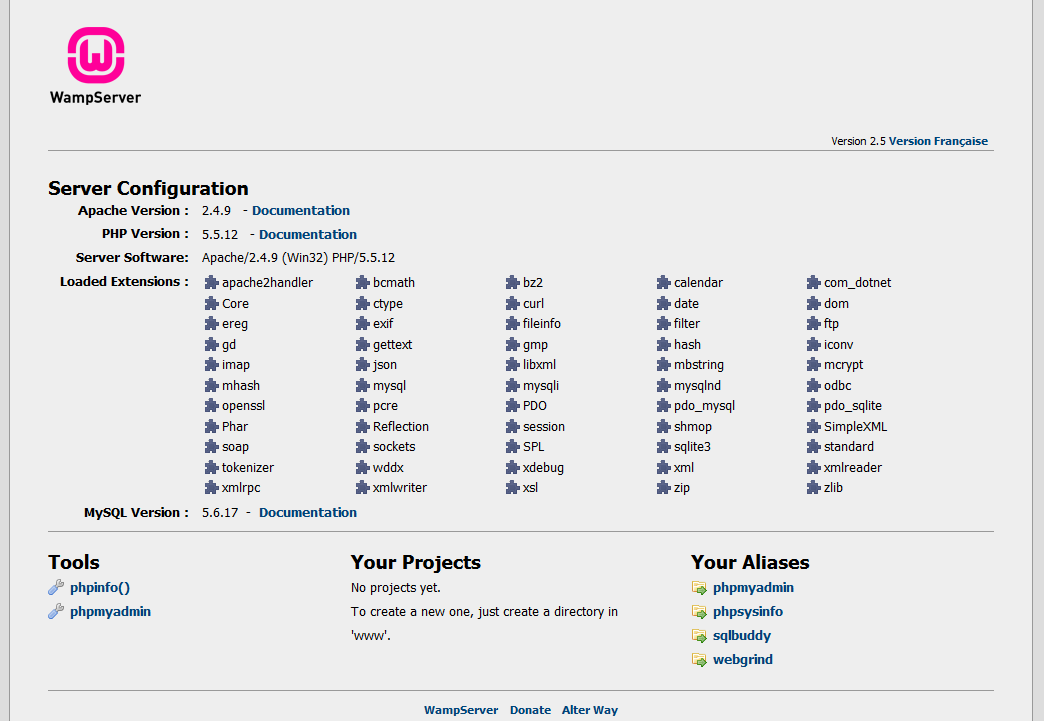Click the folder icon beside webgrind alias
This screenshot has width=1044, height=721.
[699, 660]
